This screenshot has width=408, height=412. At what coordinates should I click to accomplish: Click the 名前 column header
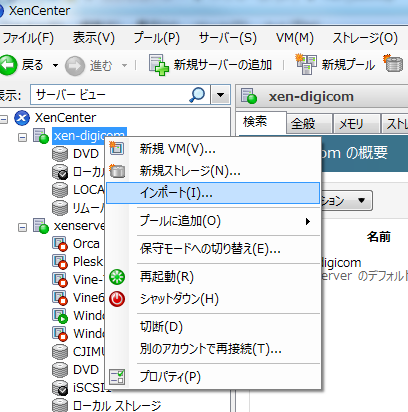pos(378,237)
